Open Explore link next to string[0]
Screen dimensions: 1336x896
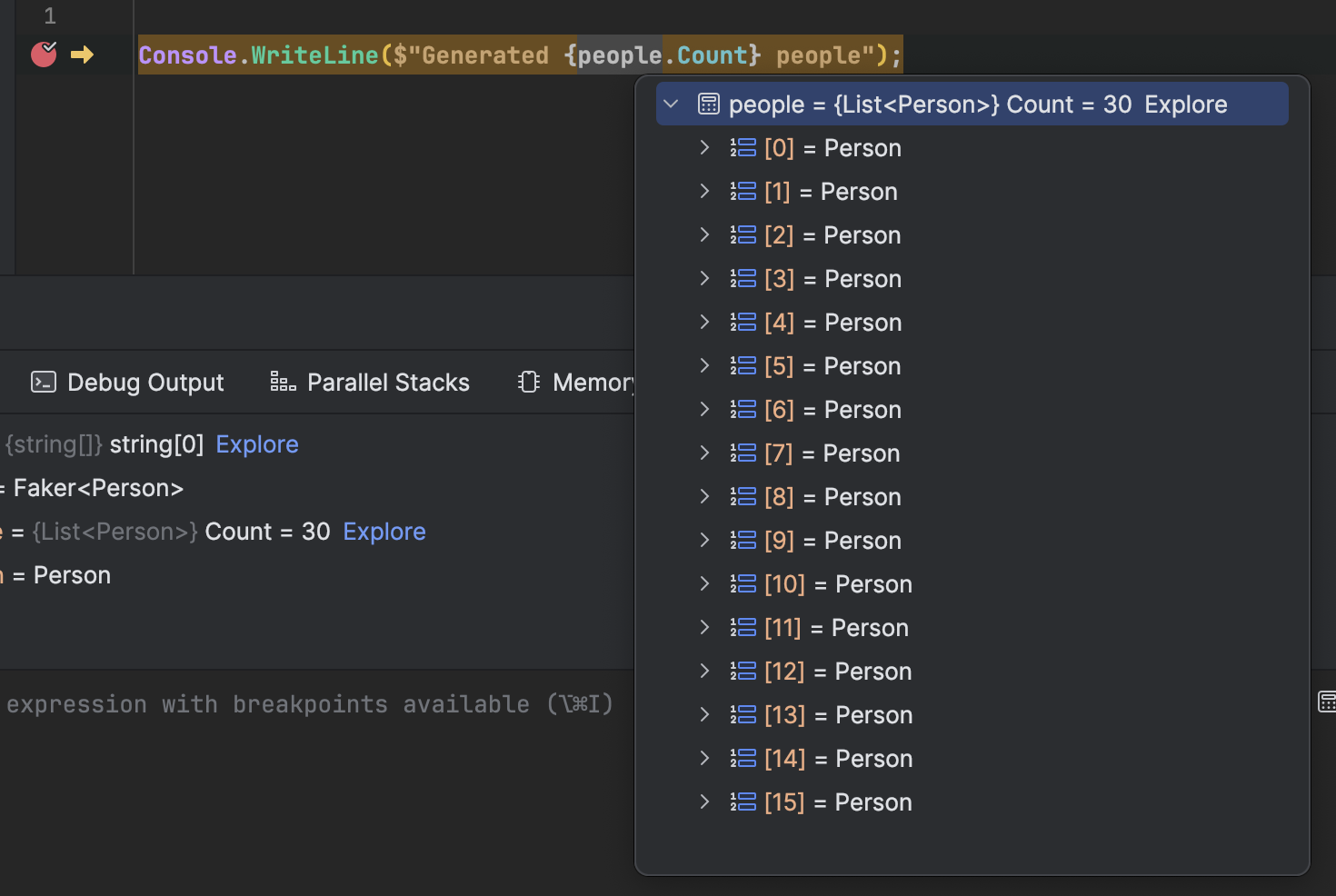pos(257,444)
